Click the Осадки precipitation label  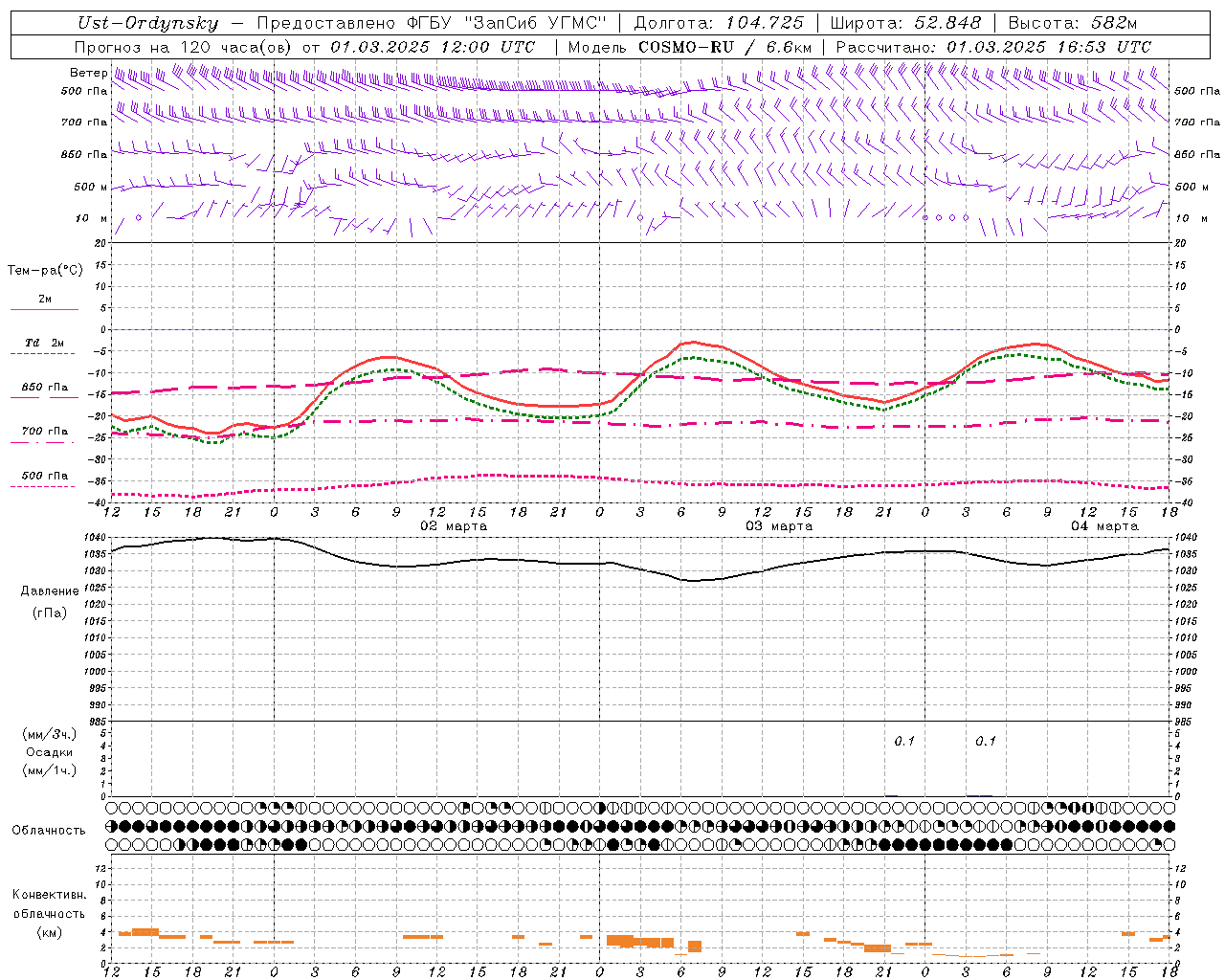(x=49, y=752)
